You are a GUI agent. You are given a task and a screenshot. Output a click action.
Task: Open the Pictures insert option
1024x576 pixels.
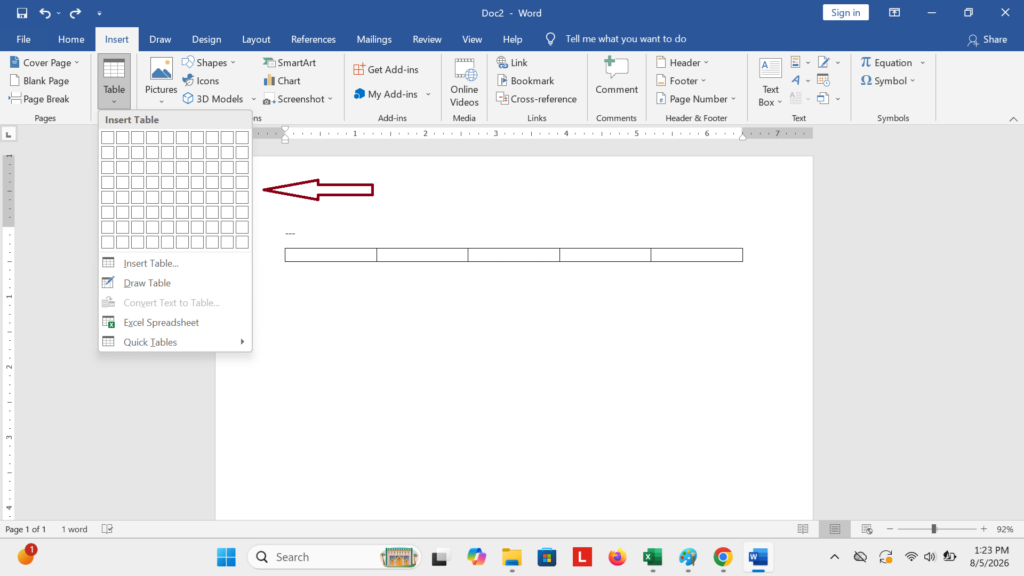(161, 81)
